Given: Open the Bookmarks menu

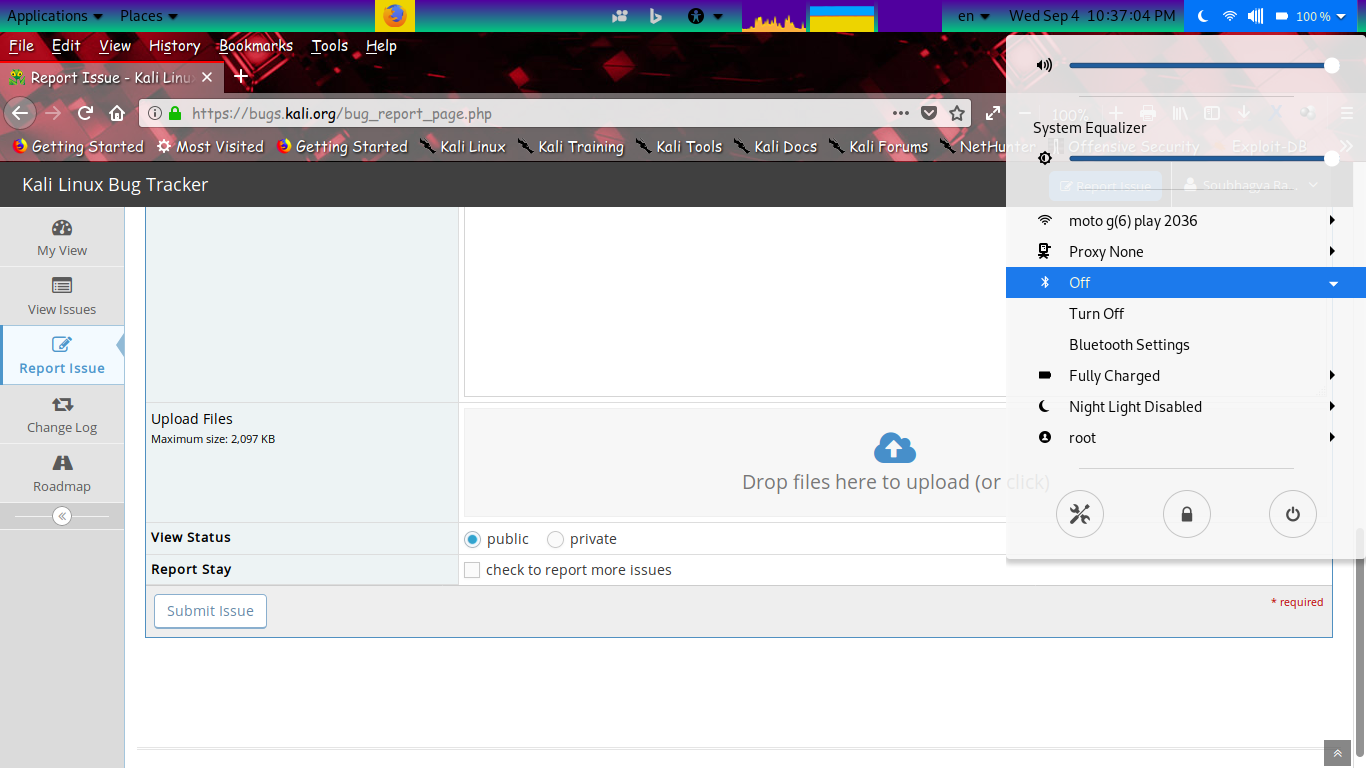Looking at the screenshot, I should 256,46.
